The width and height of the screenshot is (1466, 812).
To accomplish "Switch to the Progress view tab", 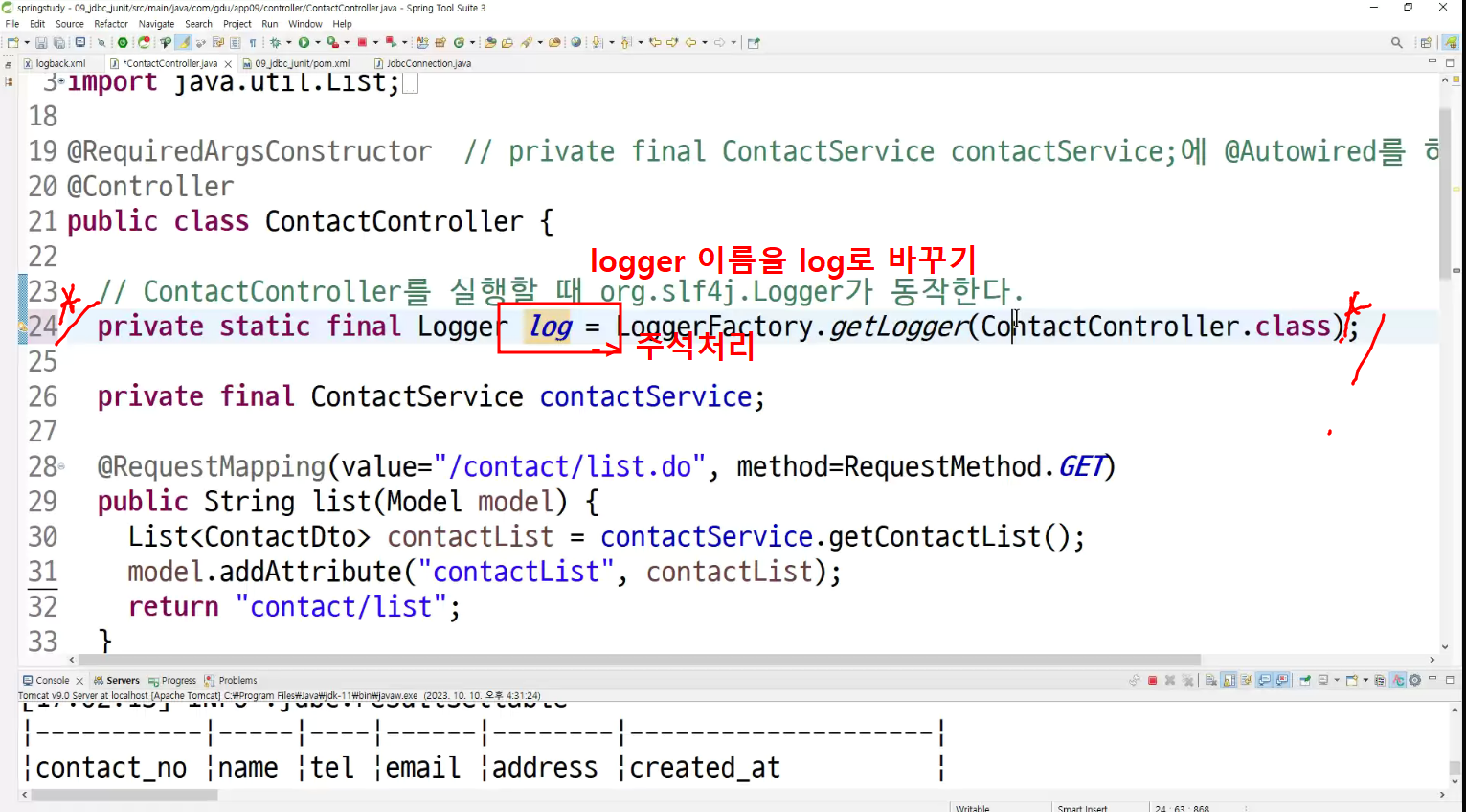I will pos(172,680).
